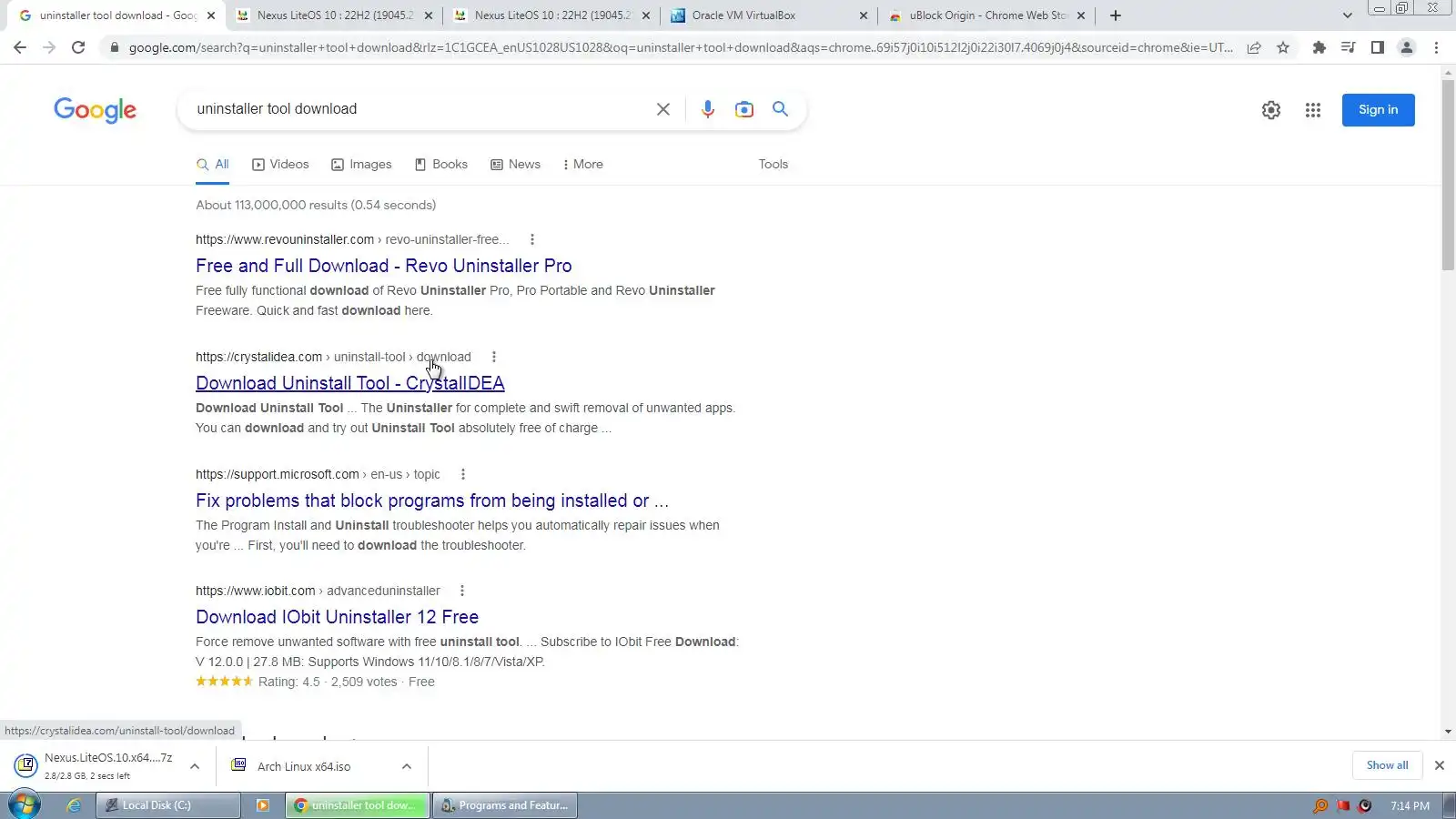Switch to the Books results tab
This screenshot has height=819, width=1456.
[441, 165]
